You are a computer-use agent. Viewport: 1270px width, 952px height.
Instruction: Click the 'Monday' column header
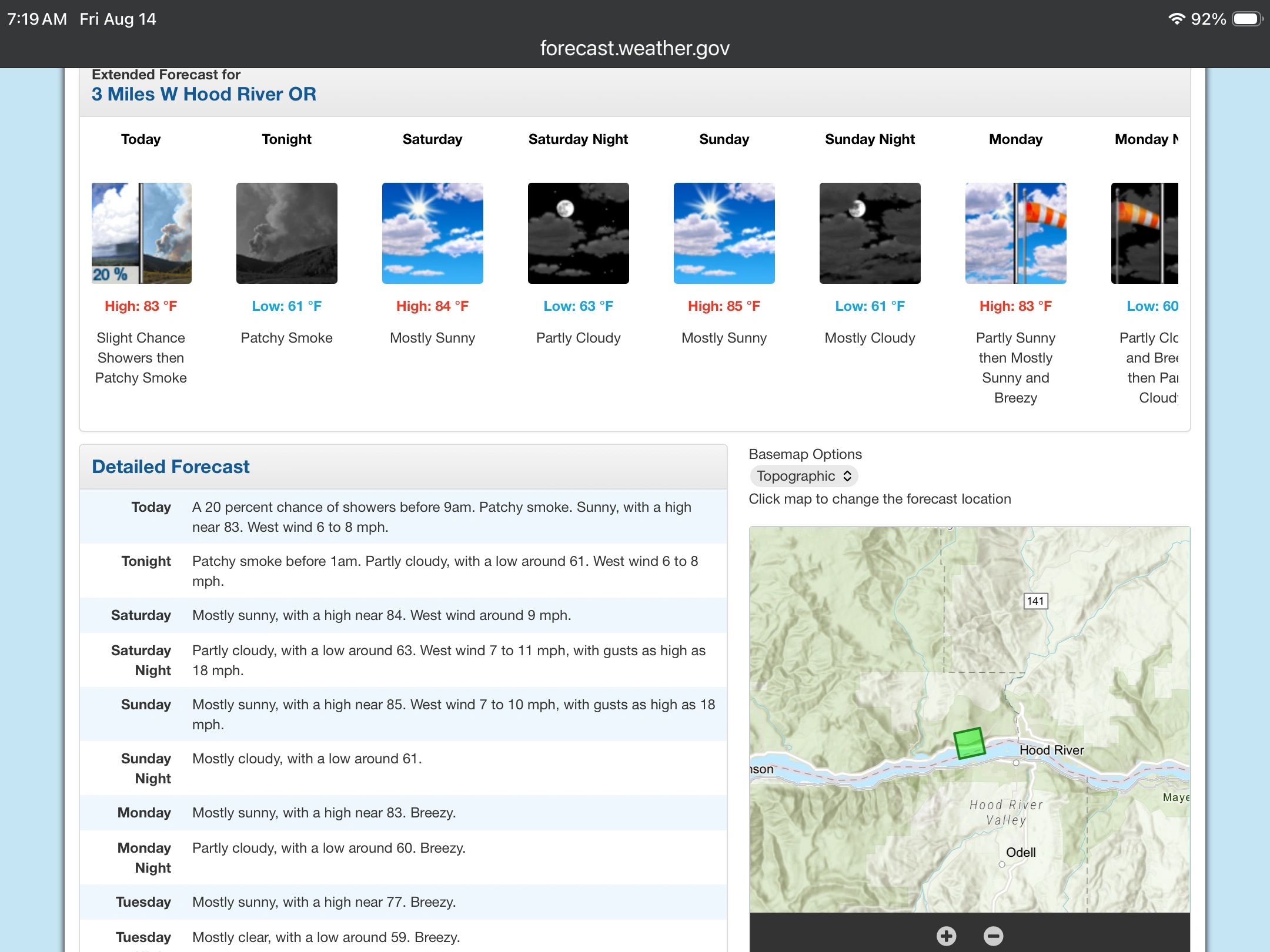tap(1016, 139)
